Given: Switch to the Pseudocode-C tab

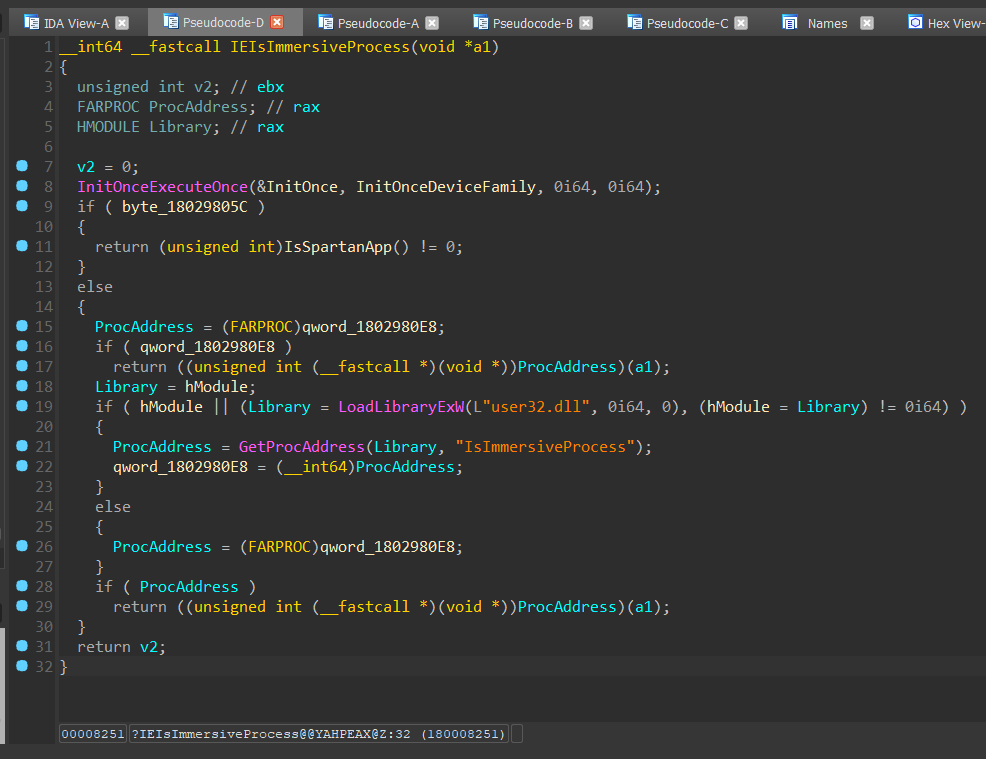Looking at the screenshot, I should tap(687, 23).
